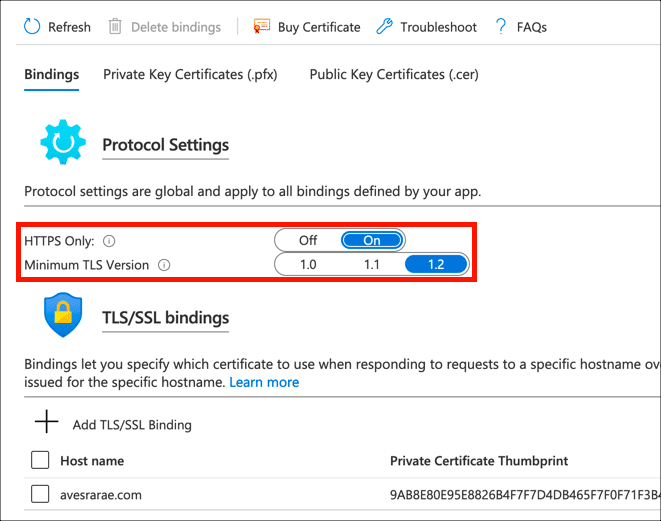Click the Buy Certificate icon
The image size is (661, 521).
[262, 27]
